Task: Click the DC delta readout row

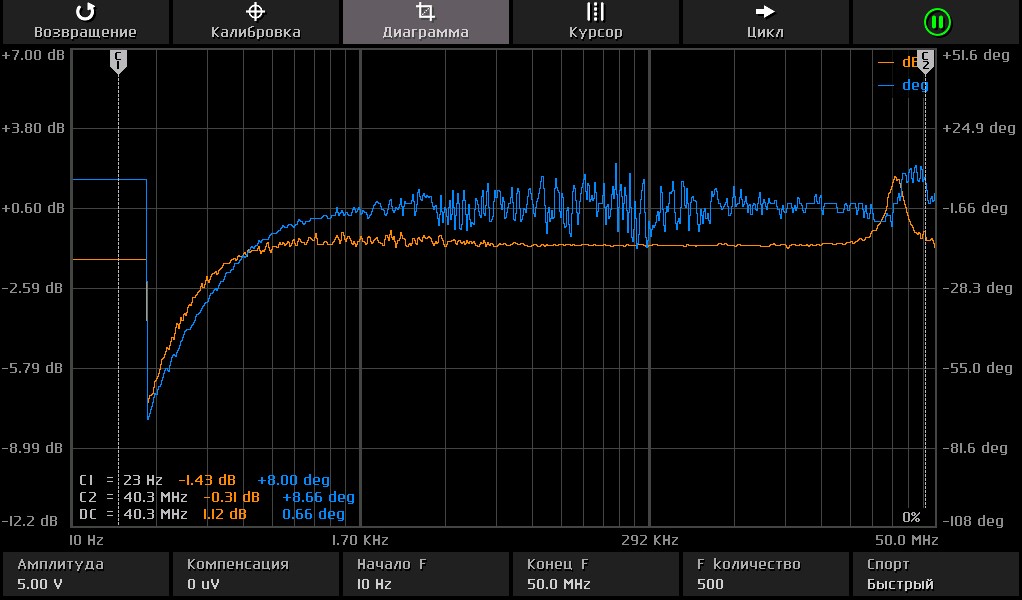Action: click(x=211, y=514)
